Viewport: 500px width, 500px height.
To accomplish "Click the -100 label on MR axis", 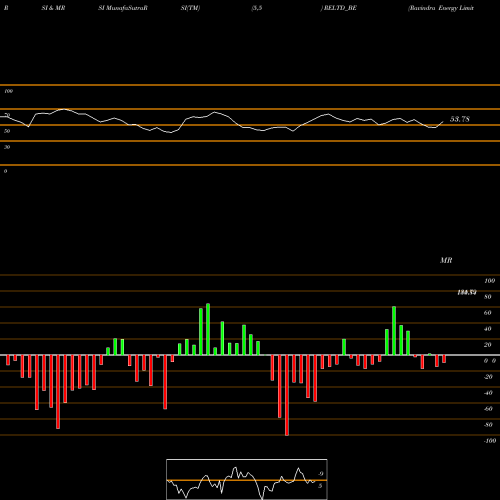I will 490,441.
